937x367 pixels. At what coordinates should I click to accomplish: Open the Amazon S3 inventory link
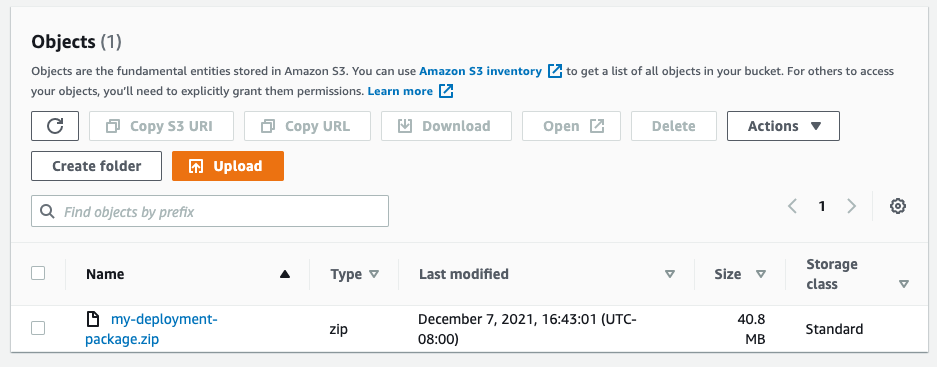pyautogui.click(x=480, y=71)
